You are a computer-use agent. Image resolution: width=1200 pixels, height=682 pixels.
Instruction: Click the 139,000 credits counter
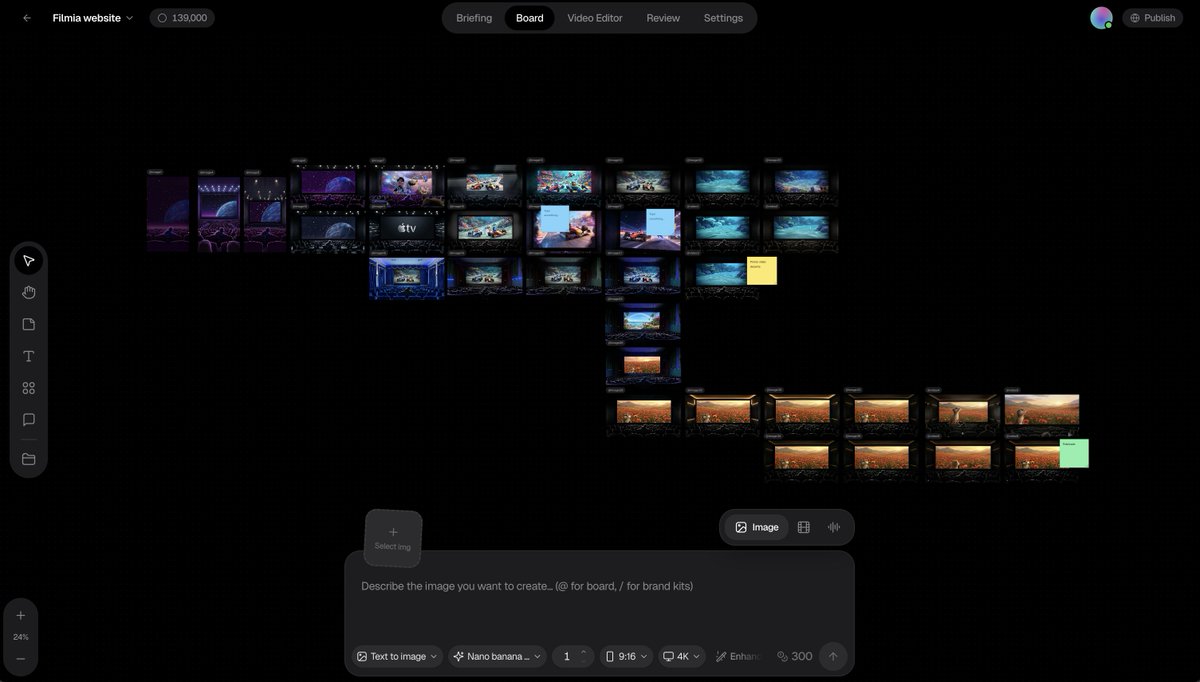(182, 18)
